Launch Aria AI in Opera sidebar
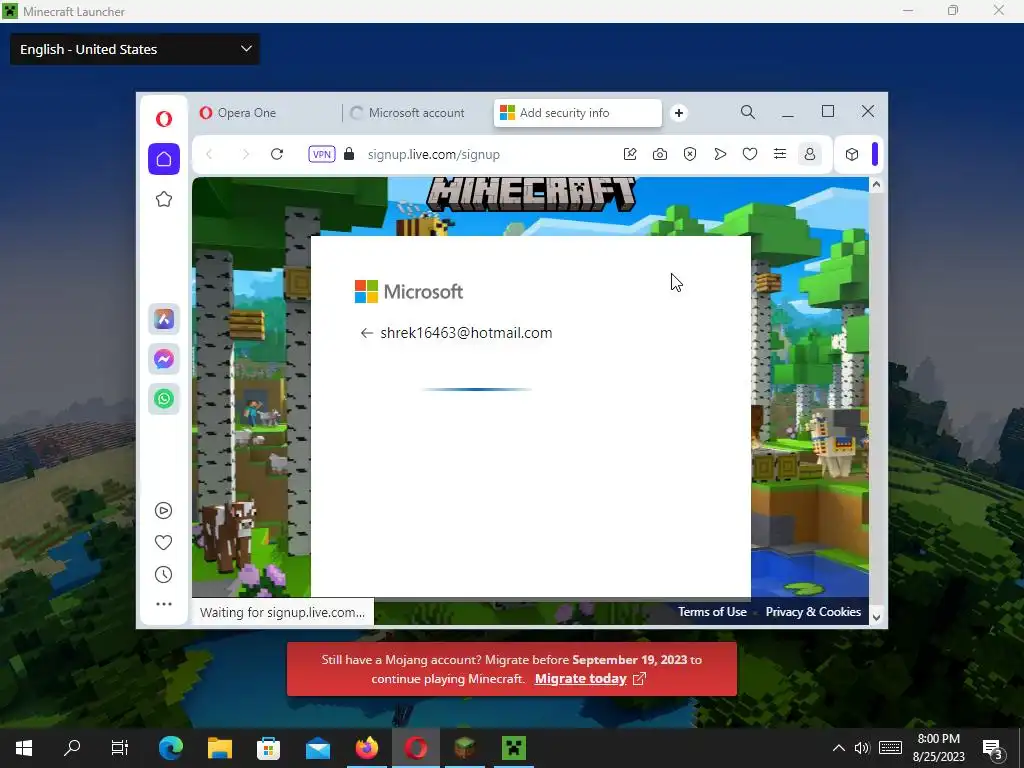 pyautogui.click(x=164, y=319)
